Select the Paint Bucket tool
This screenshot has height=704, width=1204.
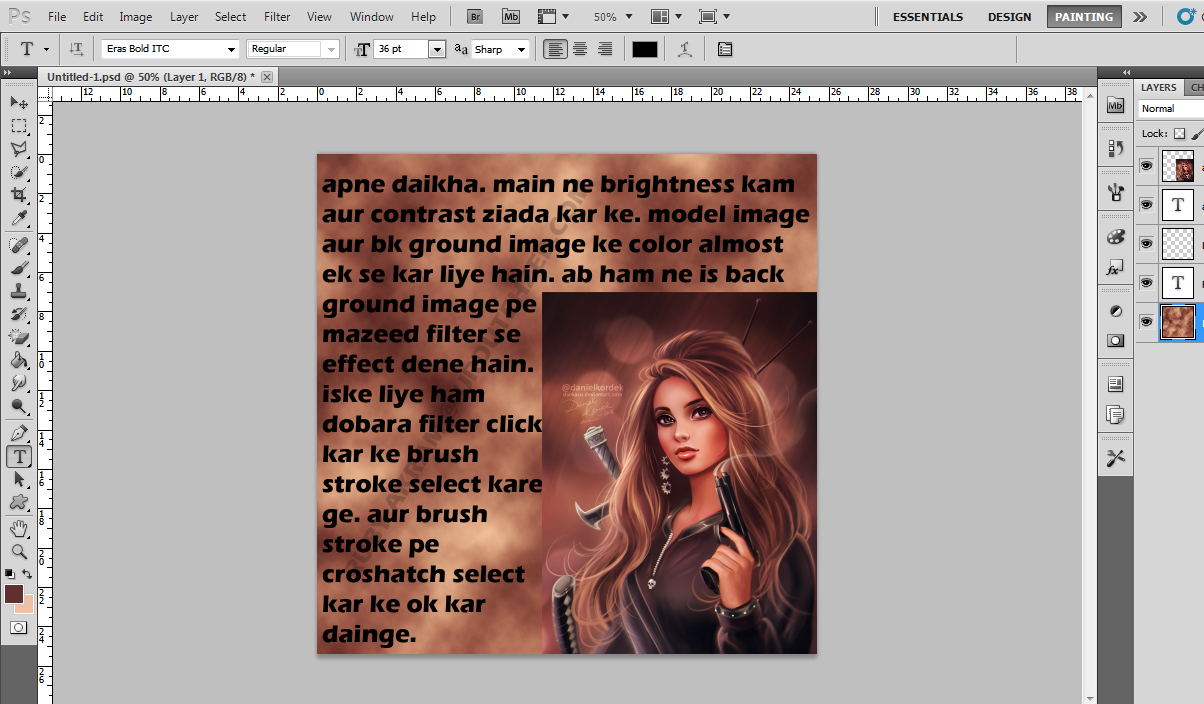pos(19,360)
